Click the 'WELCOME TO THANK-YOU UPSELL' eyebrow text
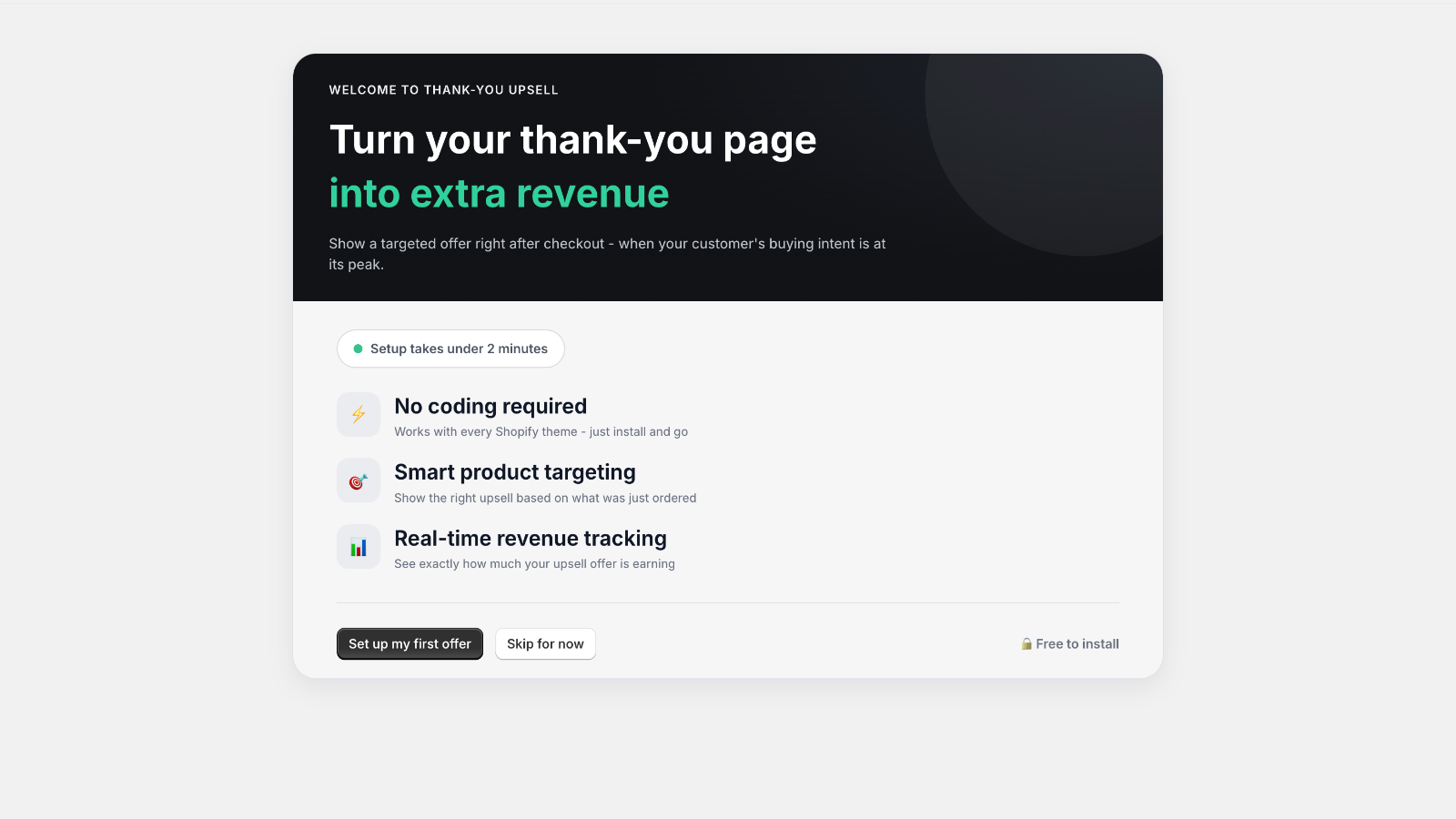Image resolution: width=1456 pixels, height=819 pixels. click(x=443, y=90)
